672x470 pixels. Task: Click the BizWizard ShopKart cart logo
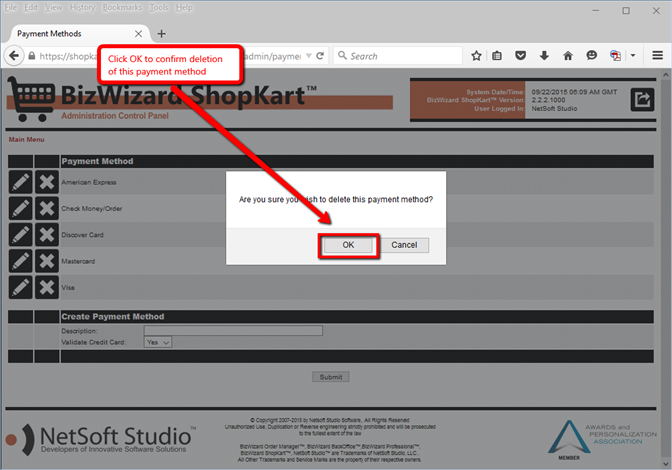coord(31,99)
